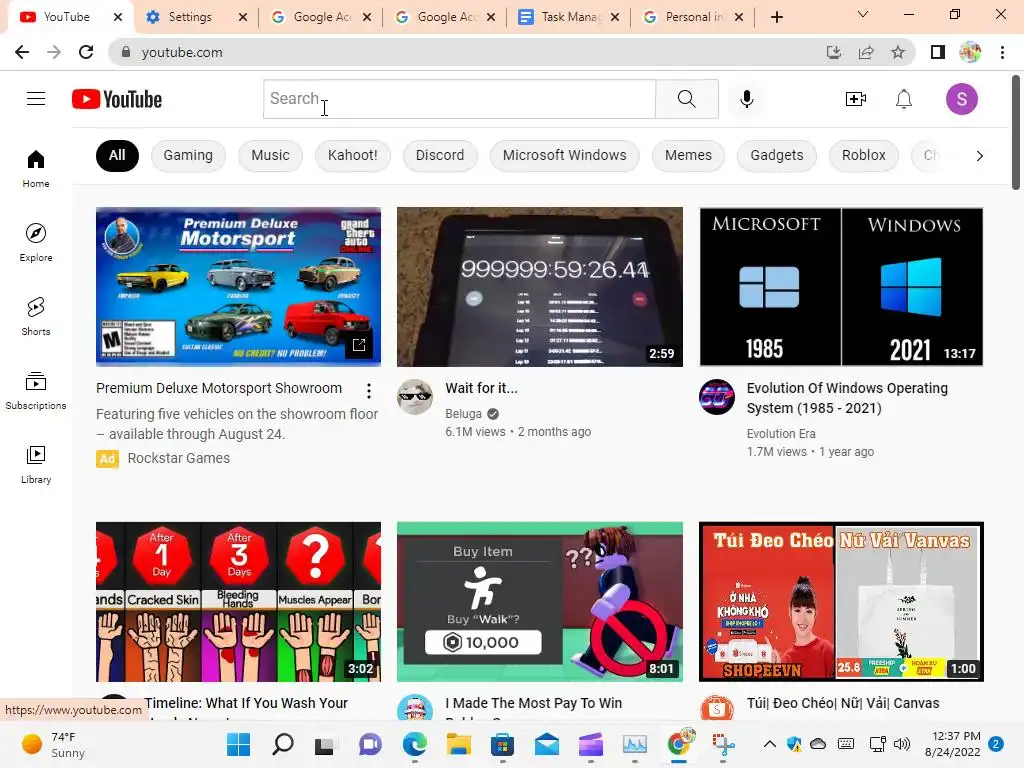Image resolution: width=1024 pixels, height=768 pixels.
Task: Open the purple S account avatar
Action: click(x=961, y=99)
